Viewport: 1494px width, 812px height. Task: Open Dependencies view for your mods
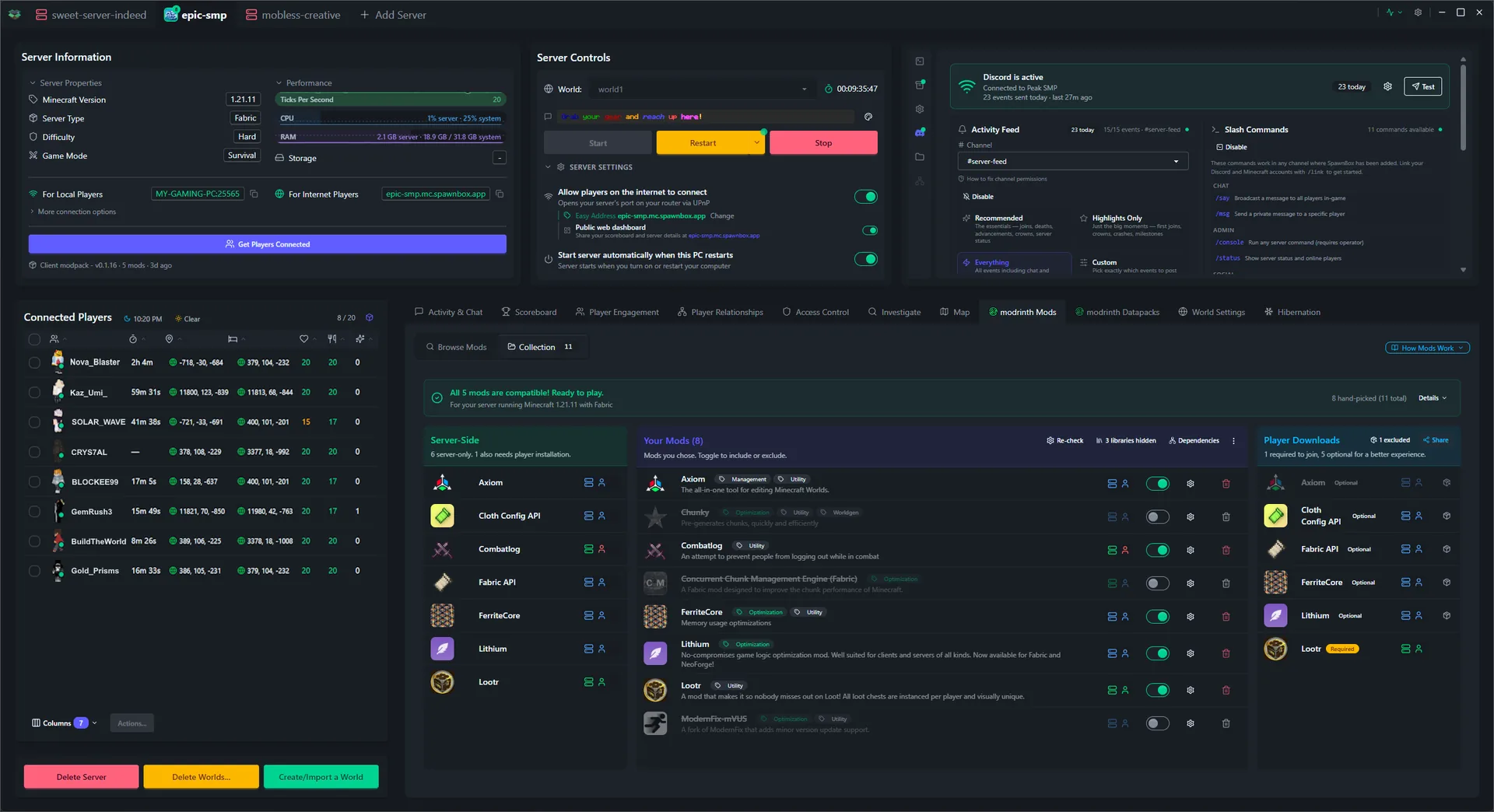point(1193,440)
